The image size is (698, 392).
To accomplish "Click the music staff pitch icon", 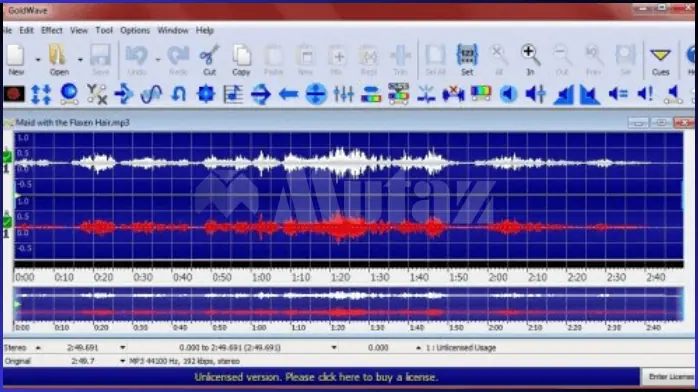I will [233, 94].
